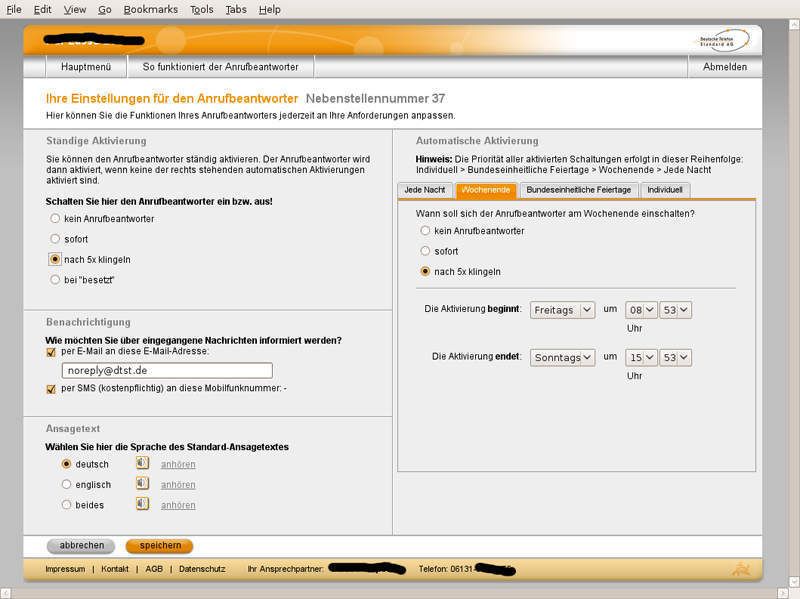
Task: Click the speichern button
Action: 160,545
